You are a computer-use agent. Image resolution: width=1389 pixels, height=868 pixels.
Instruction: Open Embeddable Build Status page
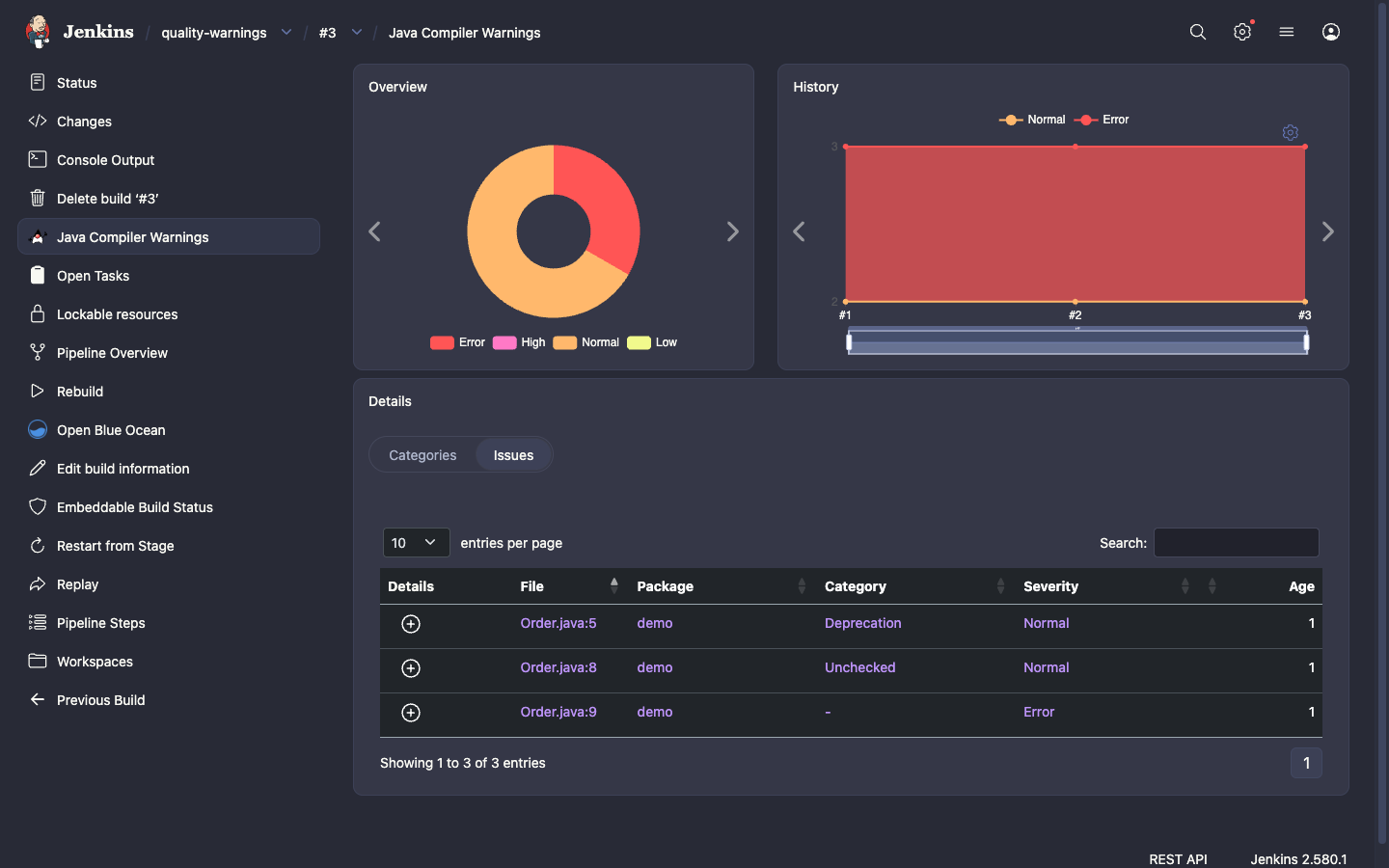[169, 507]
